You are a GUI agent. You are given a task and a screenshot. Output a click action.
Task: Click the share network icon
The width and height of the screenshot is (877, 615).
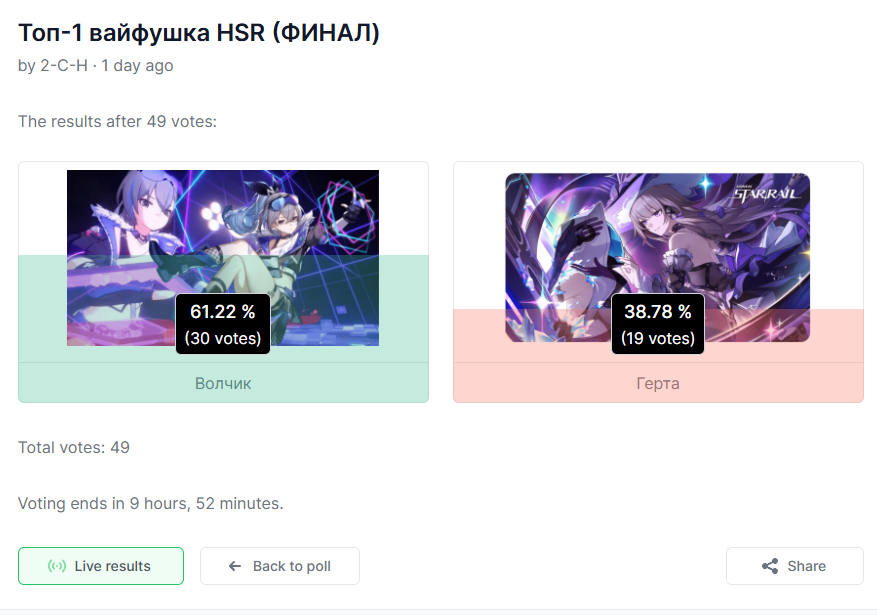click(x=770, y=566)
